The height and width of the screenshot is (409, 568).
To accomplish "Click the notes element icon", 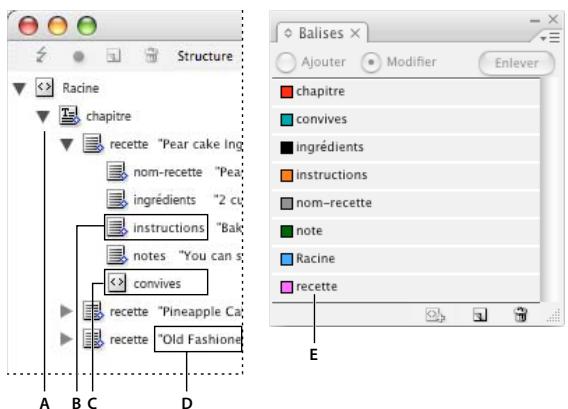I will tap(117, 255).
